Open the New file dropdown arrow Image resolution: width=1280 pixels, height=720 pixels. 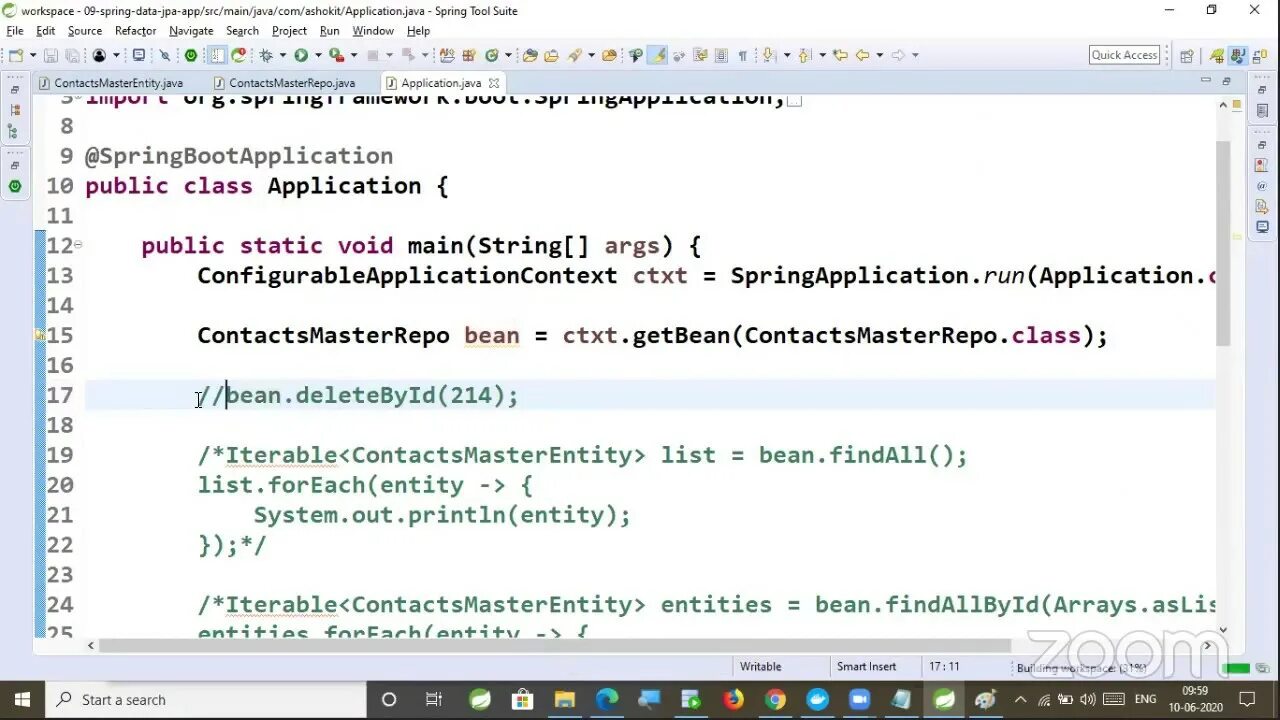pyautogui.click(x=33, y=55)
